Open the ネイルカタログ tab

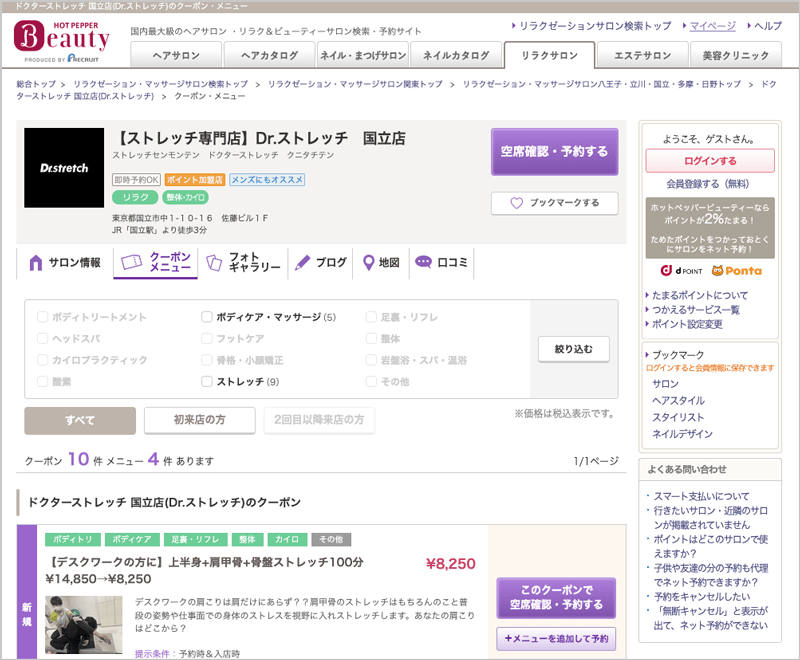click(x=456, y=55)
